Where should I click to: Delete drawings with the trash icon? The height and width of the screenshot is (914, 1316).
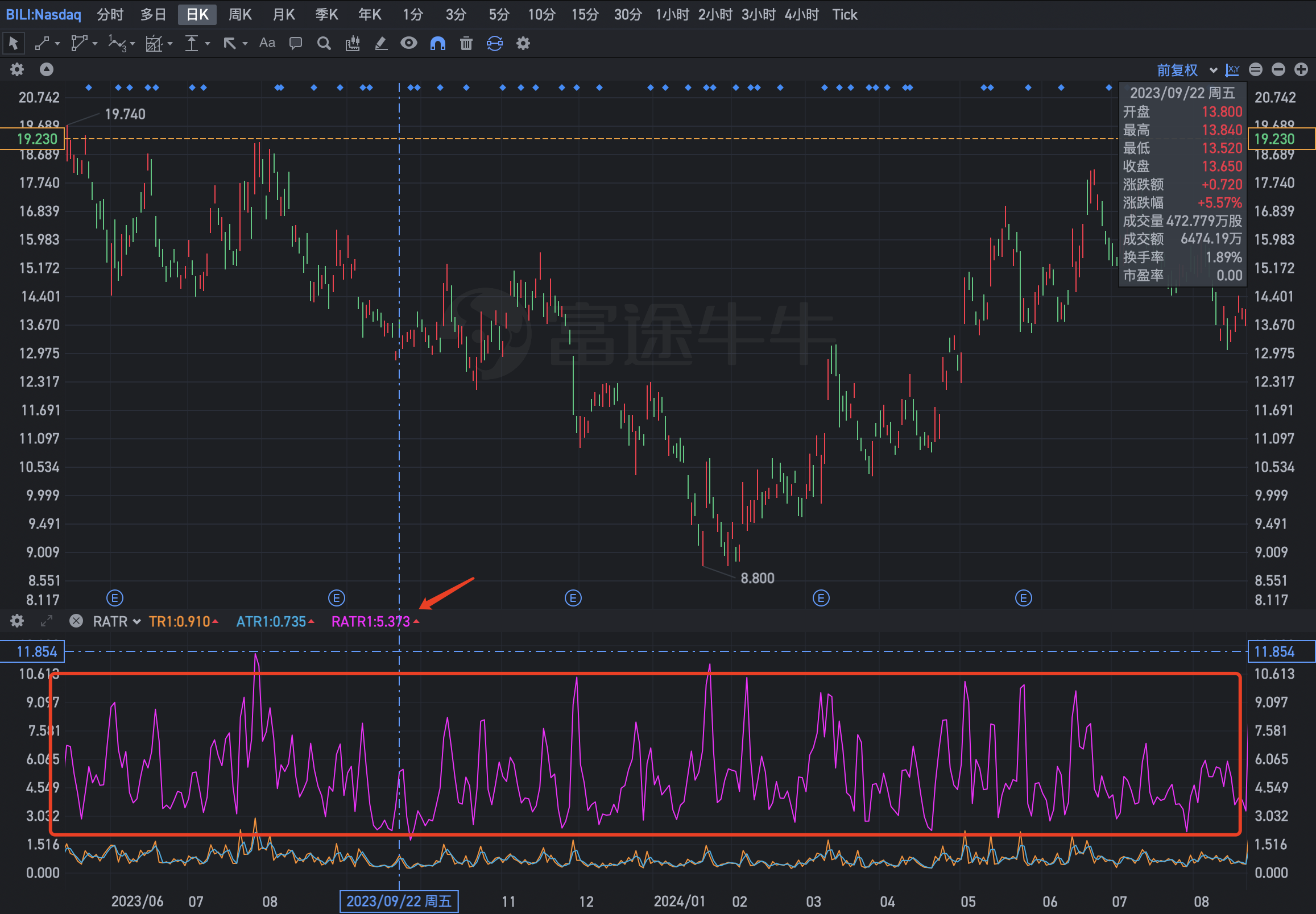(466, 43)
